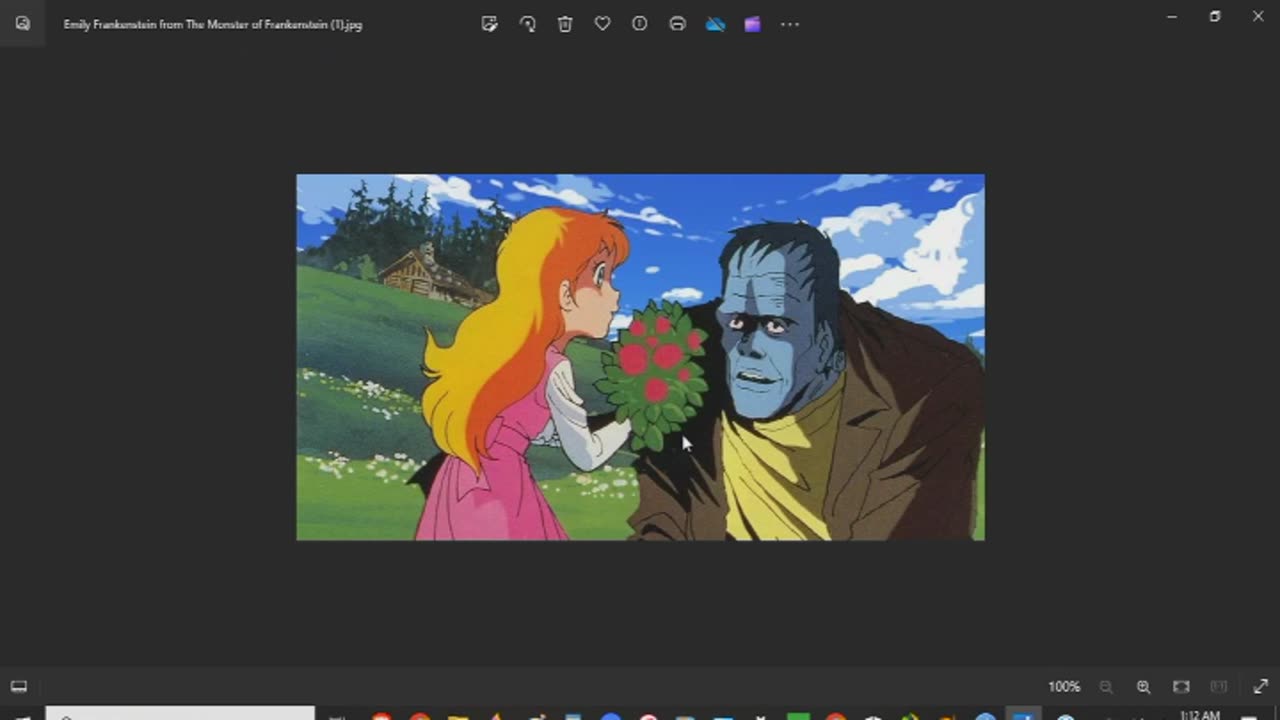The image size is (1280, 720).
Task: Restore down the Photos window
Action: click(1215, 16)
